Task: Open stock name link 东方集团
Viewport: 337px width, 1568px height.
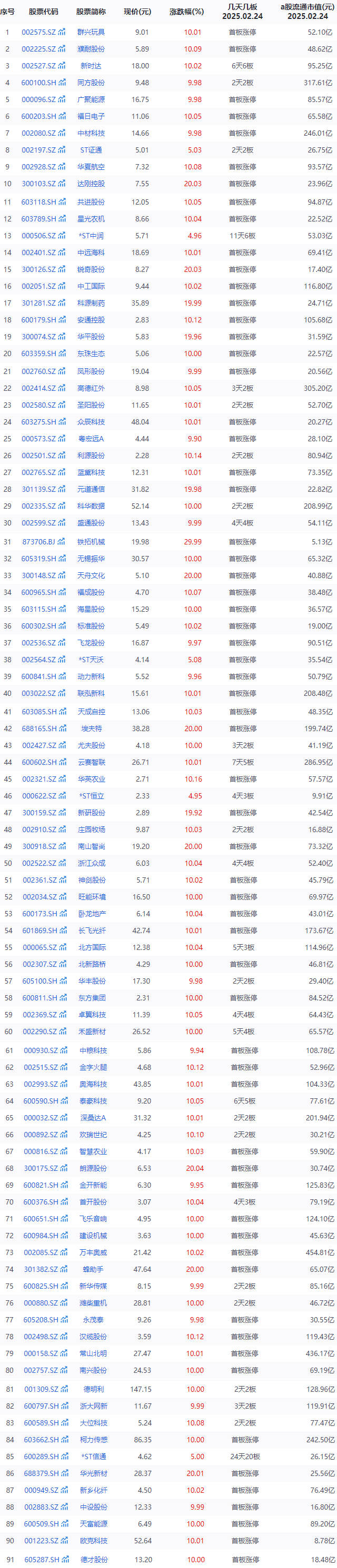Action: coord(92,998)
